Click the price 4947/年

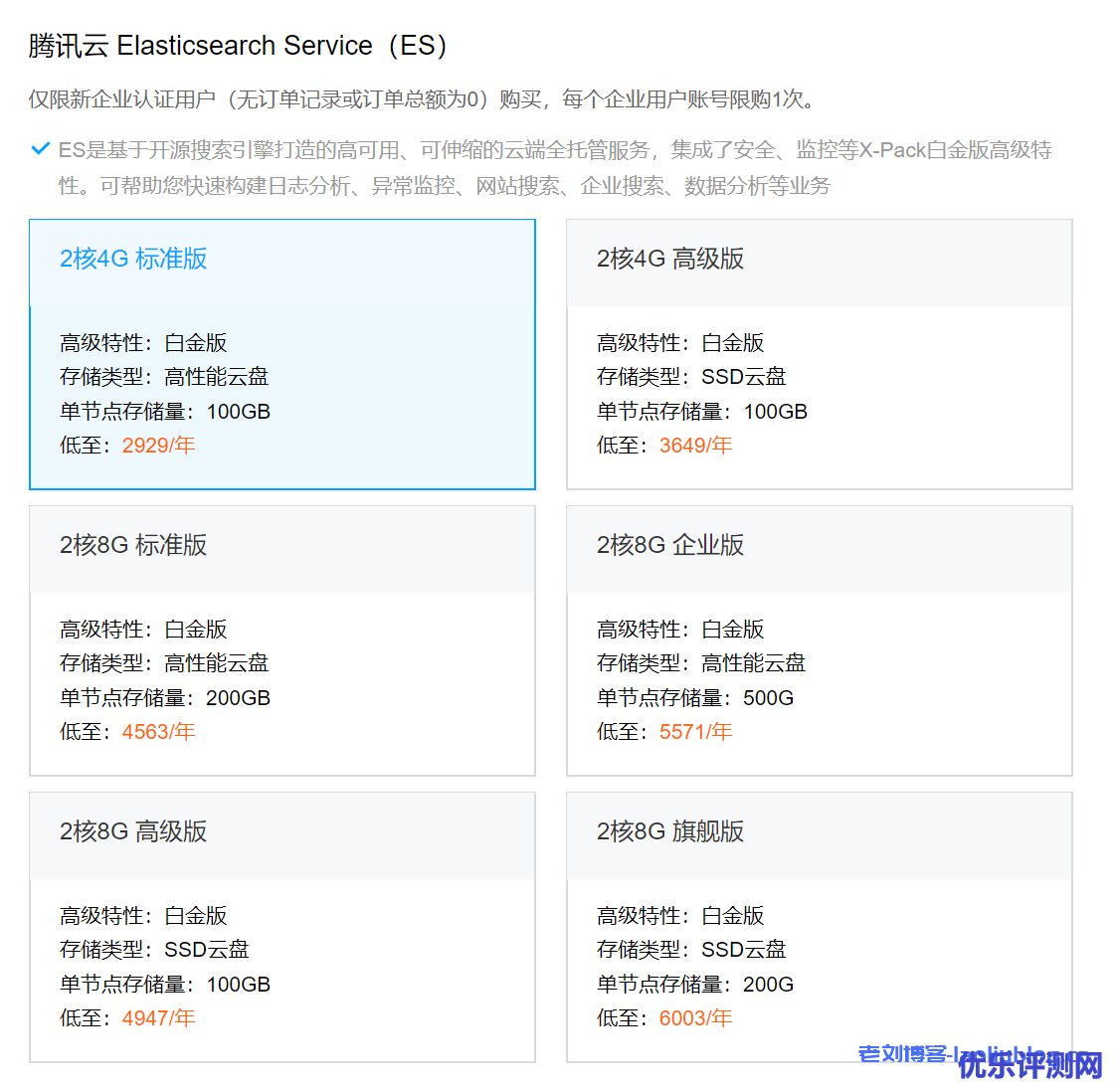[158, 1018]
